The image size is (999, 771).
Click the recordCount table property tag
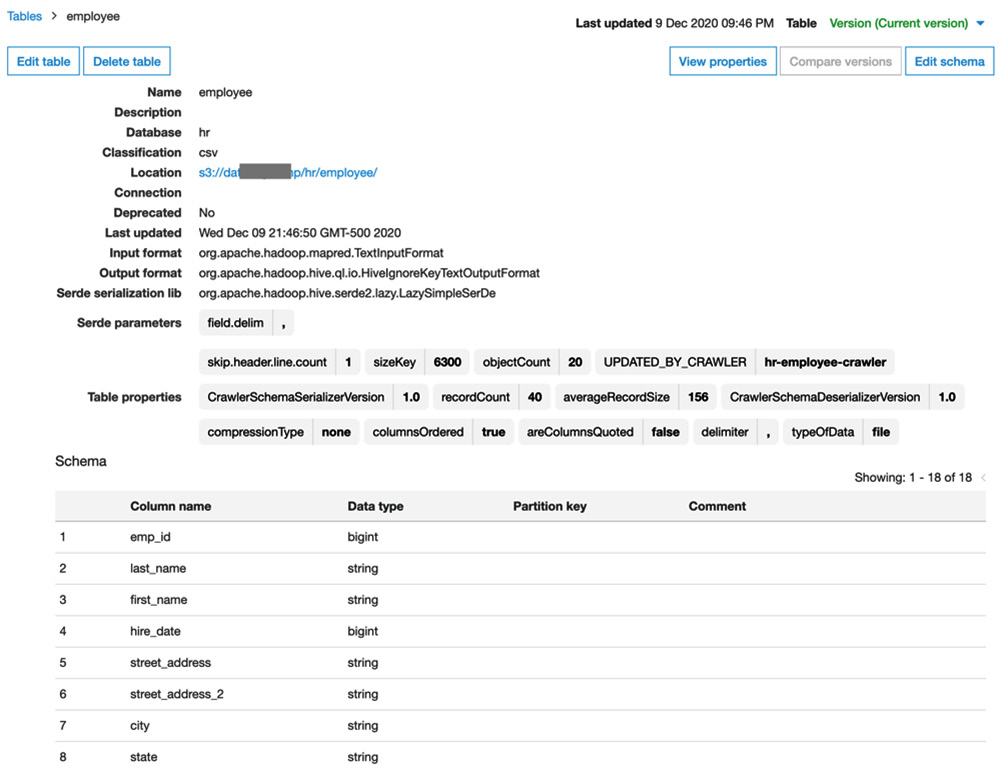tap(475, 396)
